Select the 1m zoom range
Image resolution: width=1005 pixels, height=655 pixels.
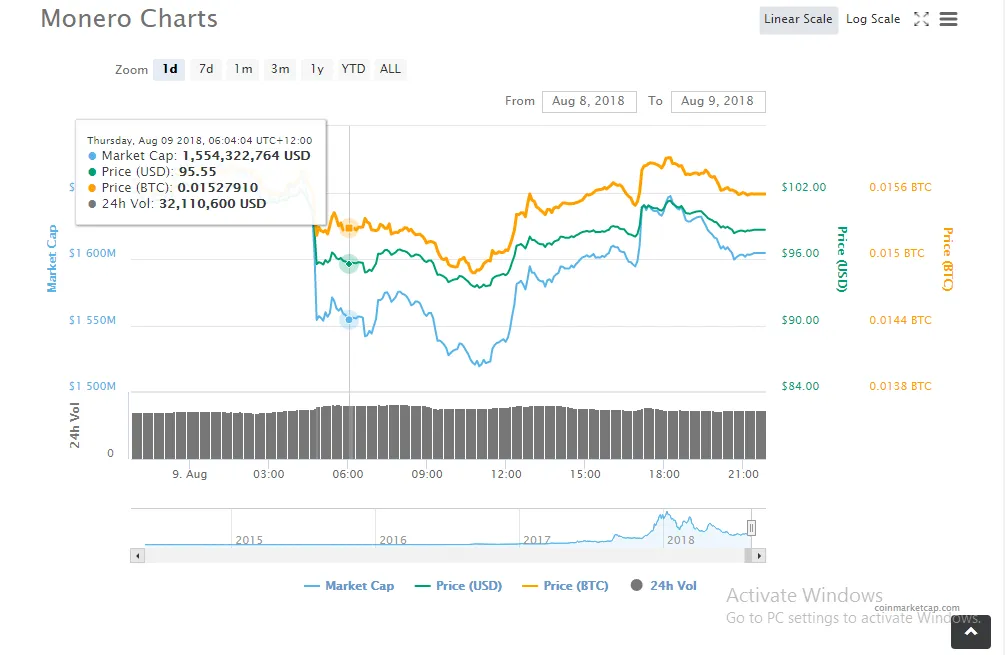243,69
